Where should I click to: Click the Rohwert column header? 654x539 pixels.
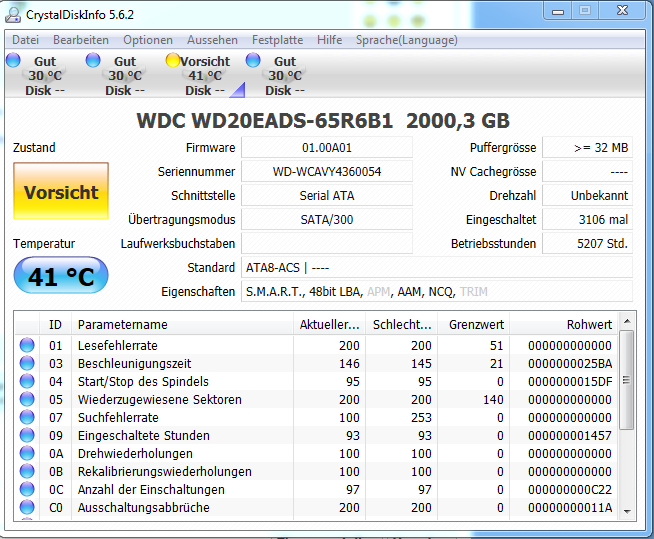[563, 325]
